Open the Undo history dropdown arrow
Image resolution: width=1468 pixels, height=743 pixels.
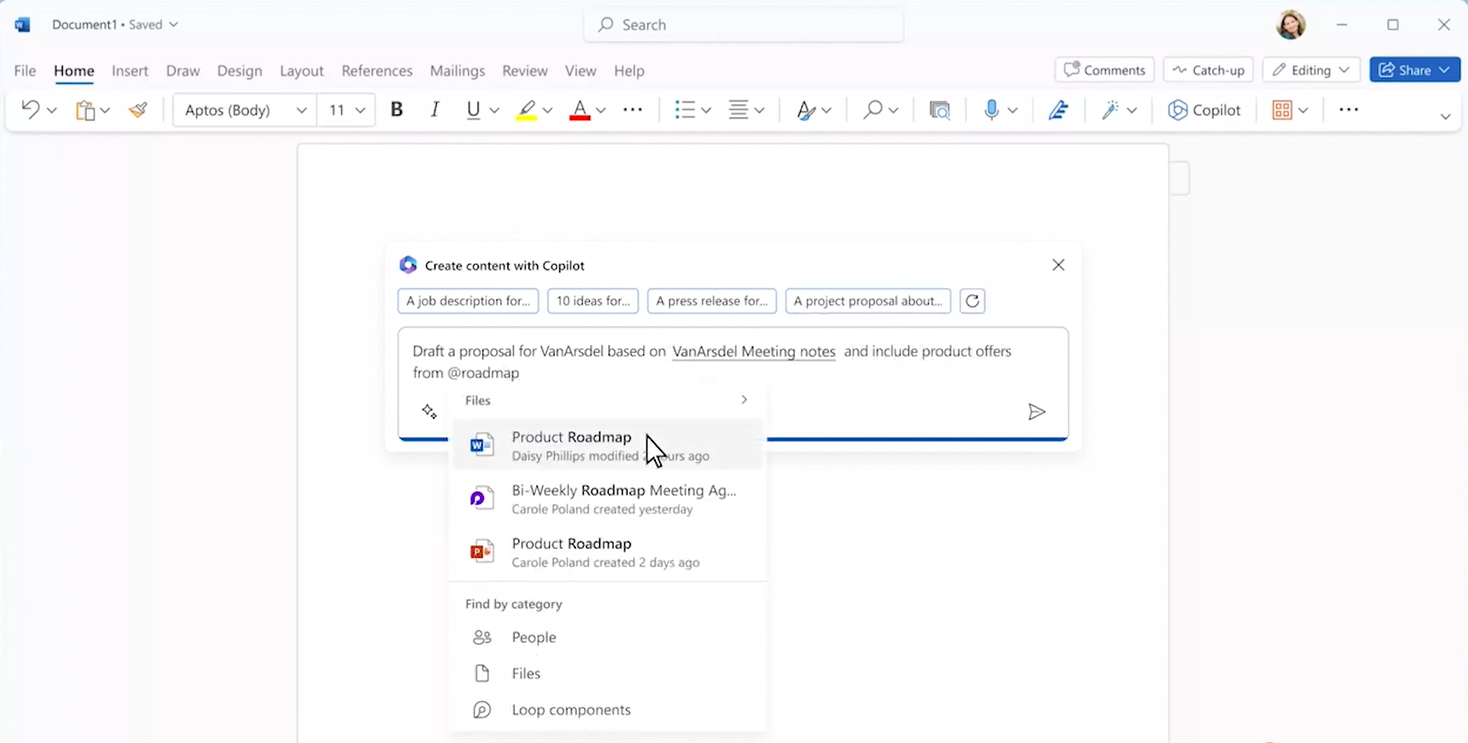coord(52,110)
